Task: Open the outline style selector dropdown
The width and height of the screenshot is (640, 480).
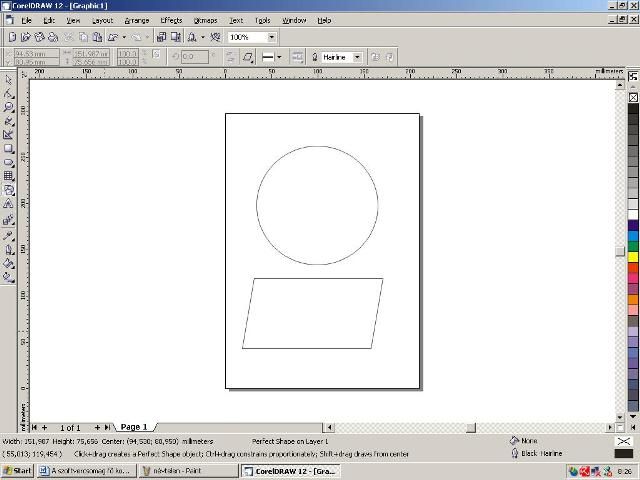Action: (x=279, y=57)
